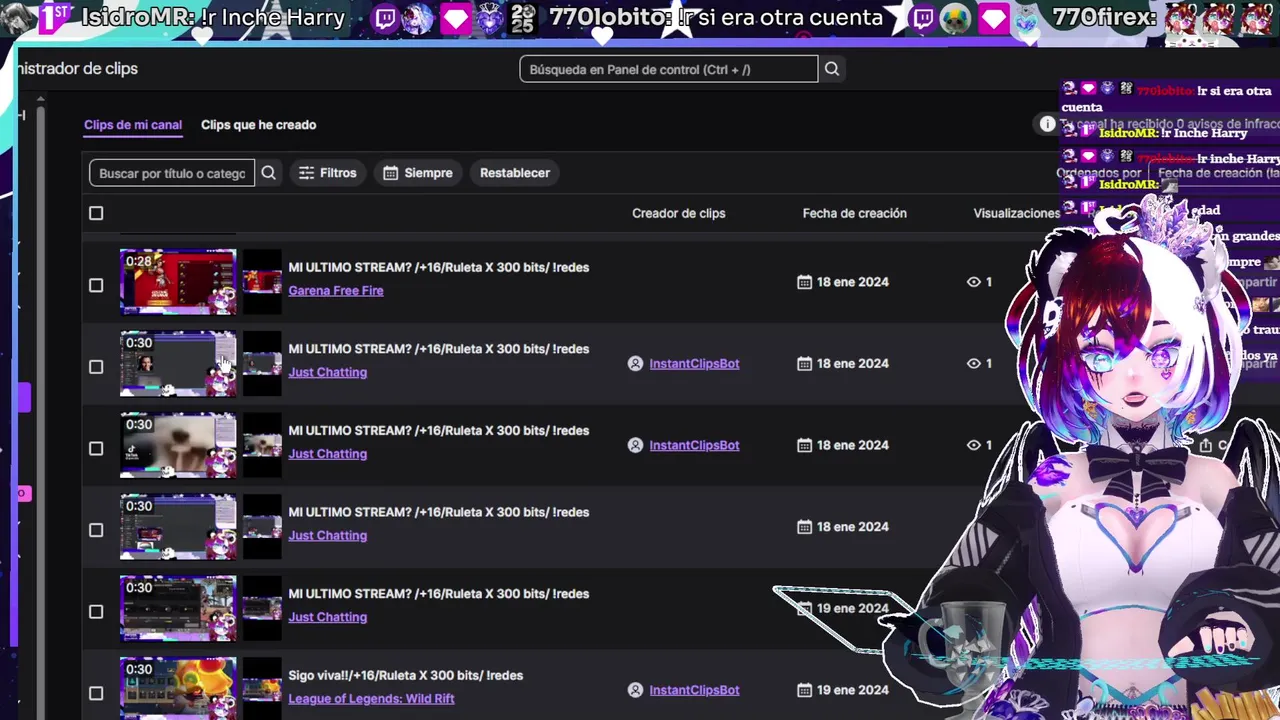Image resolution: width=1280 pixels, height=720 pixels.
Task: Click the search magnifier beside the control panel search
Action: (832, 69)
